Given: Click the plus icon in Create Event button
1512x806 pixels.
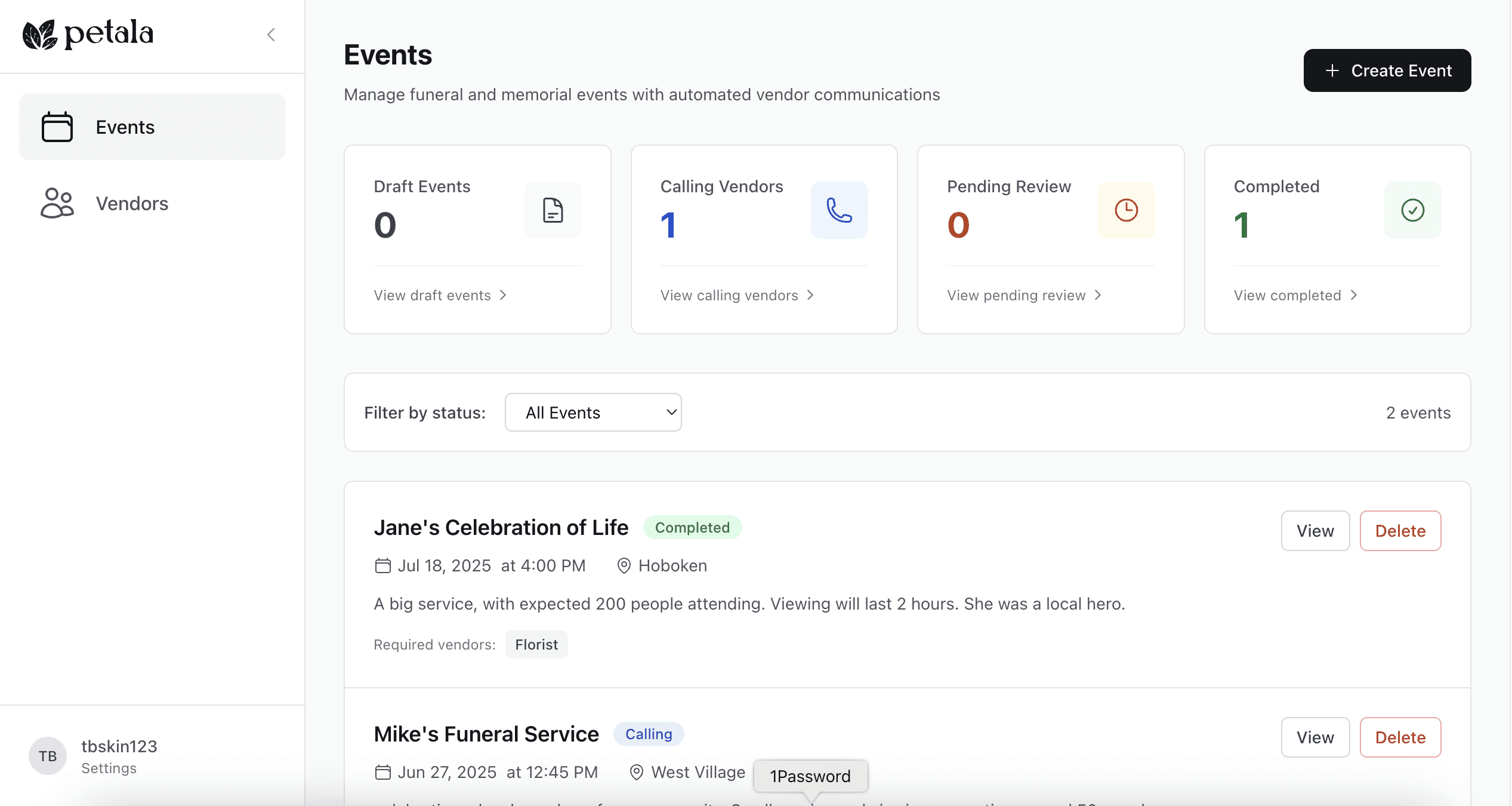Looking at the screenshot, I should coord(1332,70).
